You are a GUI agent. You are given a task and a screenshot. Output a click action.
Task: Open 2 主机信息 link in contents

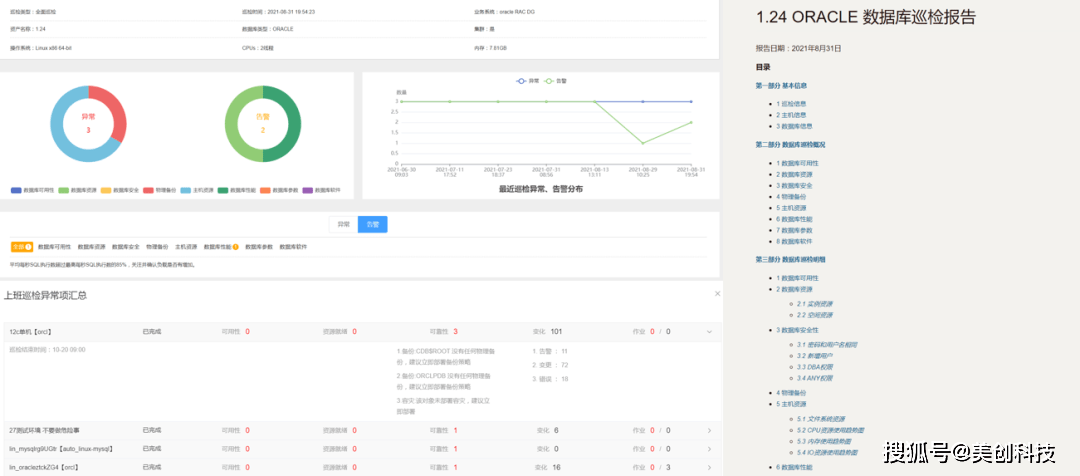(791, 115)
